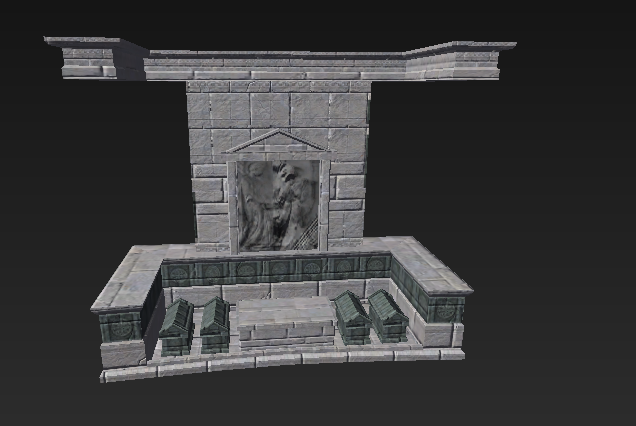
Task: Select the leftmost green sarcophagus
Action: (x=177, y=325)
